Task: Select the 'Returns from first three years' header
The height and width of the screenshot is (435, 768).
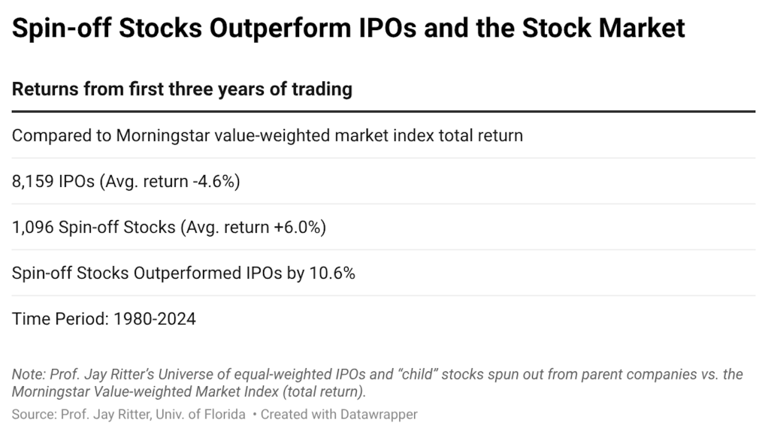Action: (x=182, y=90)
